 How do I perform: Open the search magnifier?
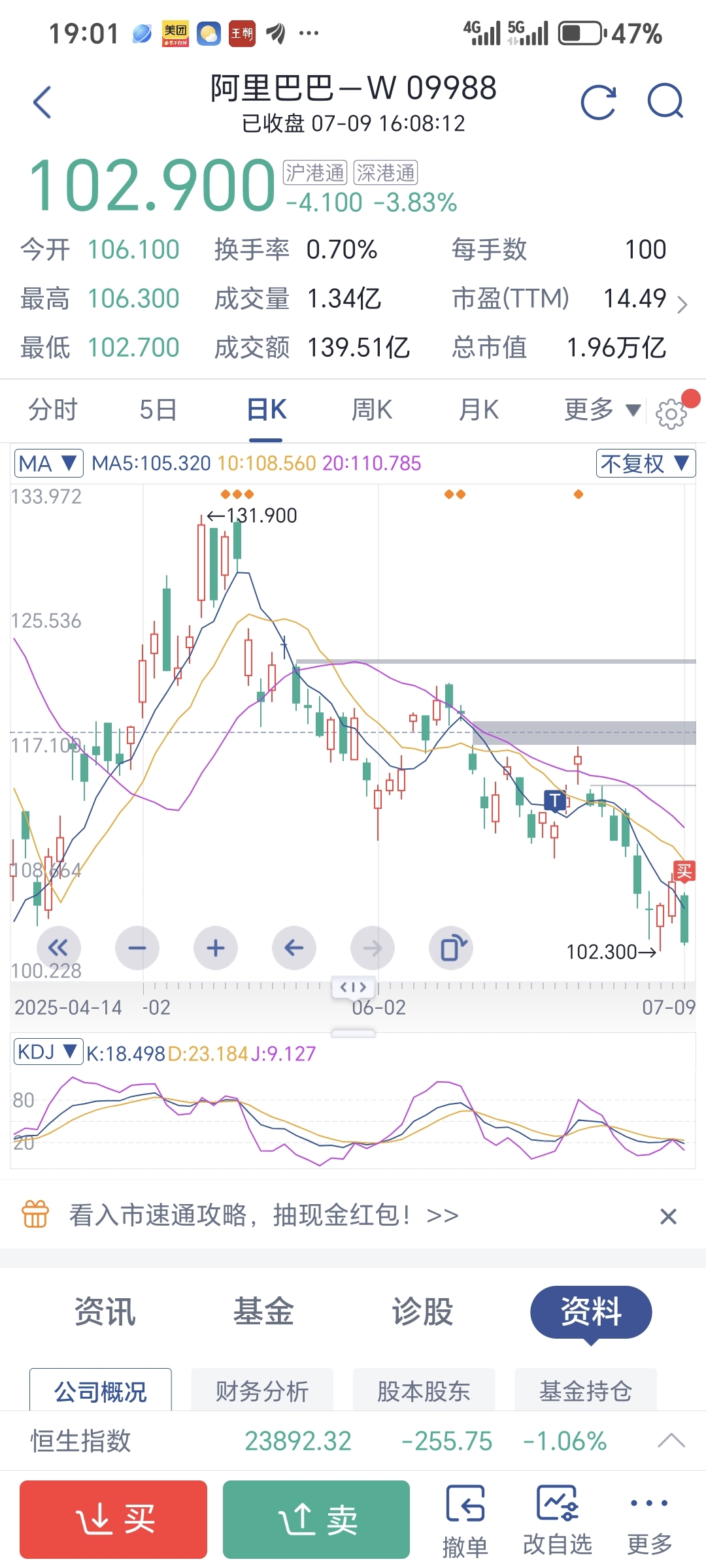[x=665, y=101]
